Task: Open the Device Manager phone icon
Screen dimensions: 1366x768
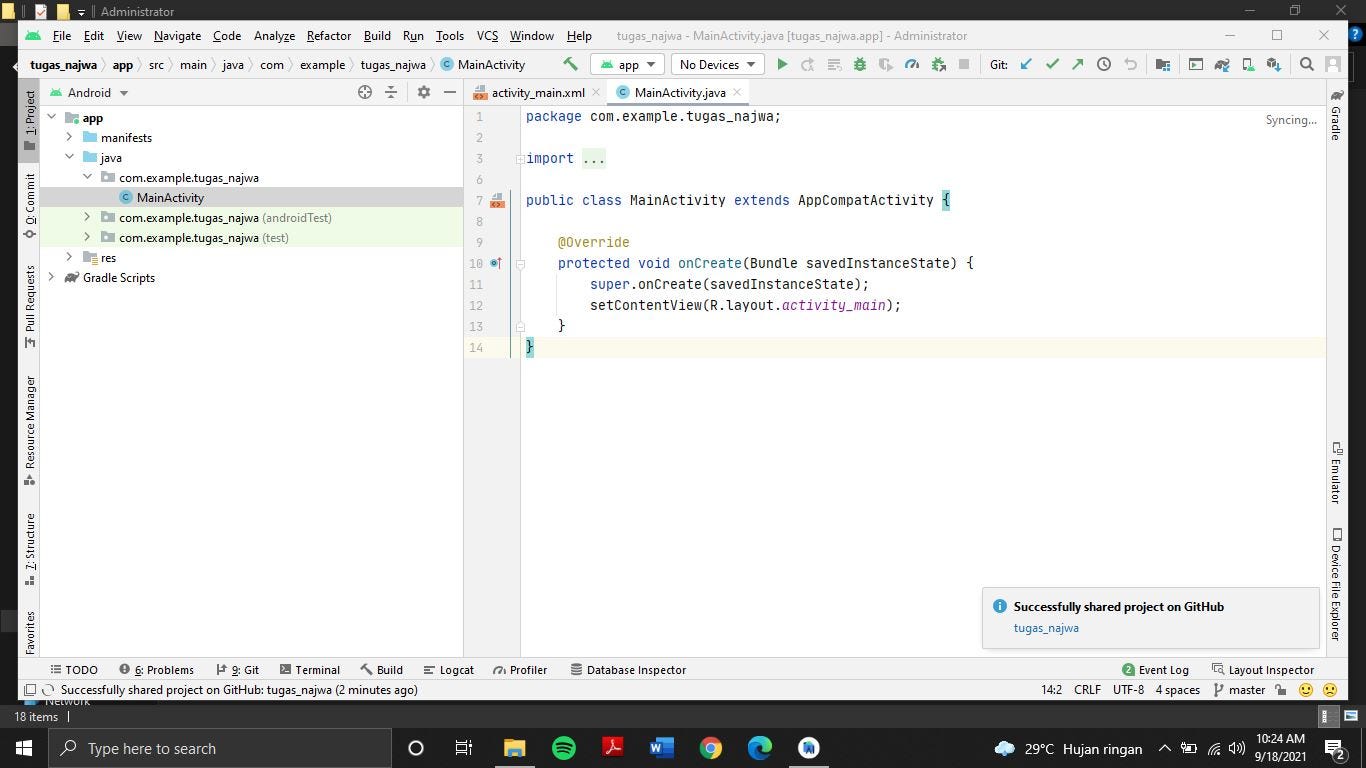Action: 1247,64
